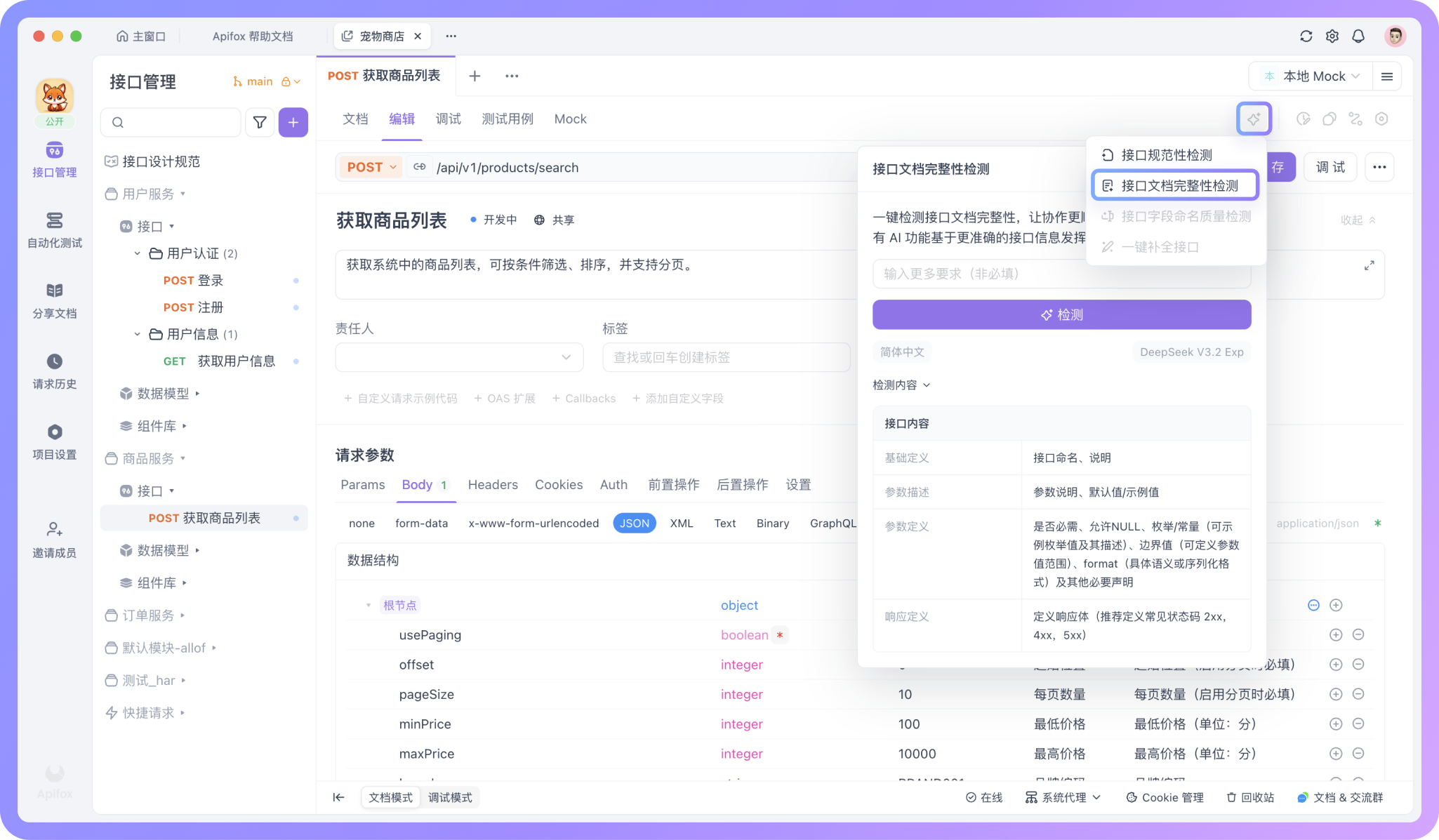This screenshot has width=1439, height=840.
Task: Switch to the Mock tab
Action: pos(570,119)
